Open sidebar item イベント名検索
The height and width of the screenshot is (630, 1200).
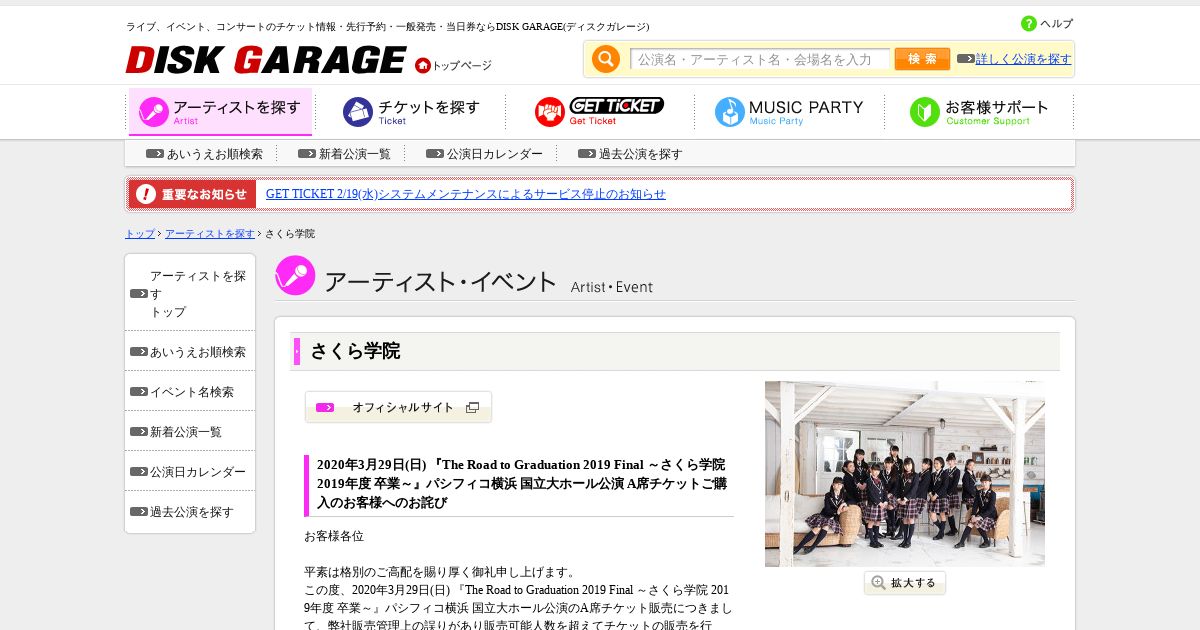[x=190, y=391]
